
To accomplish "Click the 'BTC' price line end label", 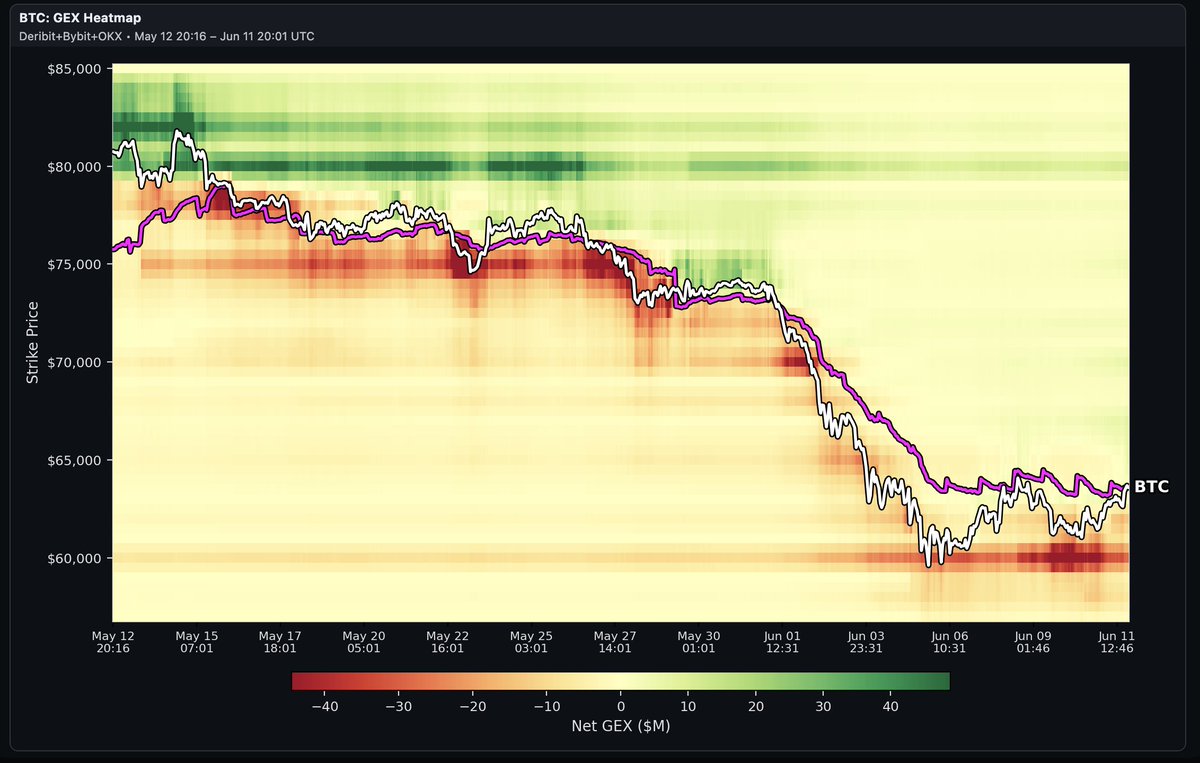I will pos(1151,487).
